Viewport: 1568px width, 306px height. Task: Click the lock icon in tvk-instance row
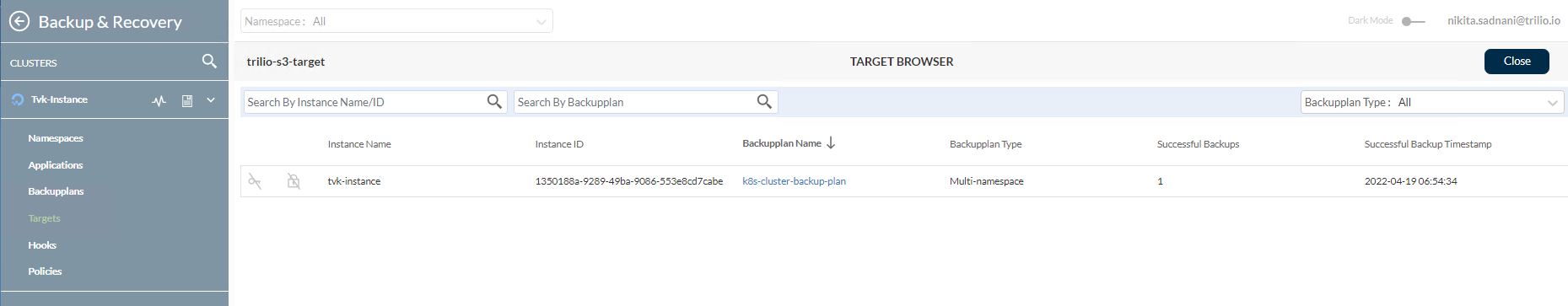tap(294, 180)
